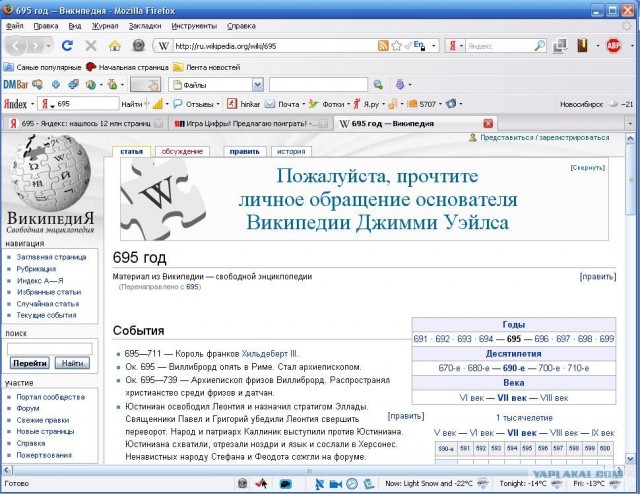Open the Справка menu
Image resolution: width=640 pixels, height=494 pixels.
(241, 26)
